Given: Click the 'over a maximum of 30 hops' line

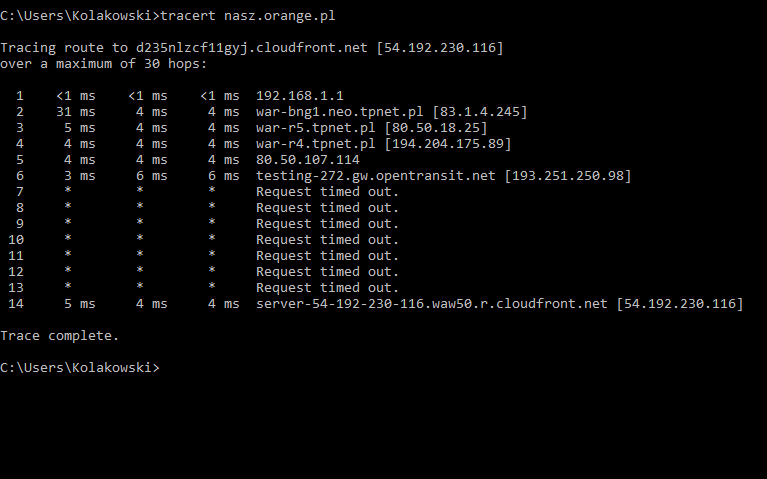Looking at the screenshot, I should [x=103, y=64].
